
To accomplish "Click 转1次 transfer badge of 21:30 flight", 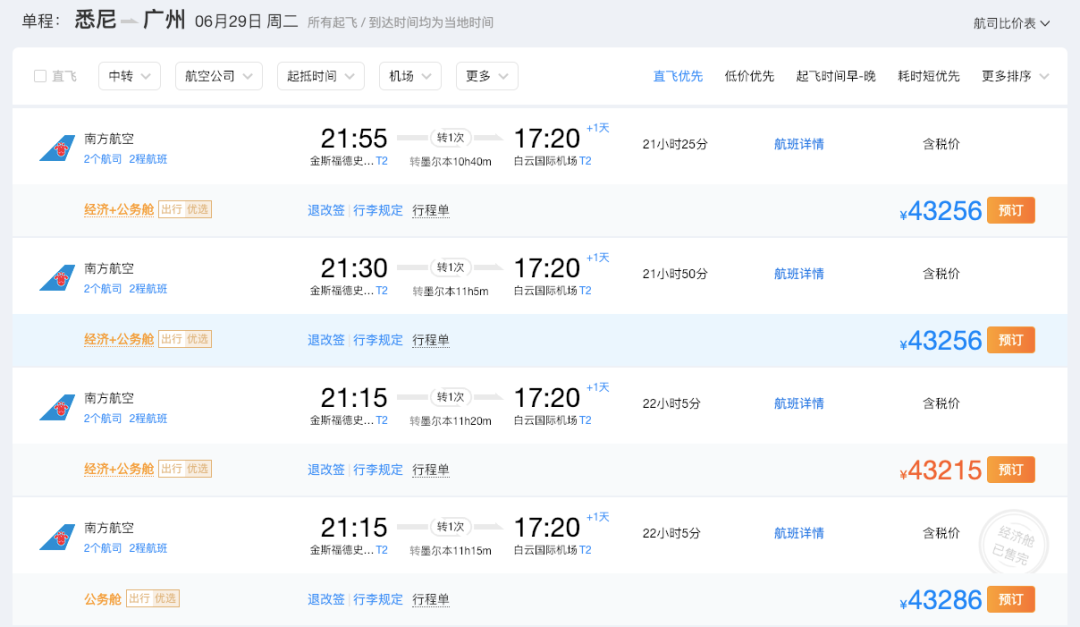I will pyautogui.click(x=450, y=267).
